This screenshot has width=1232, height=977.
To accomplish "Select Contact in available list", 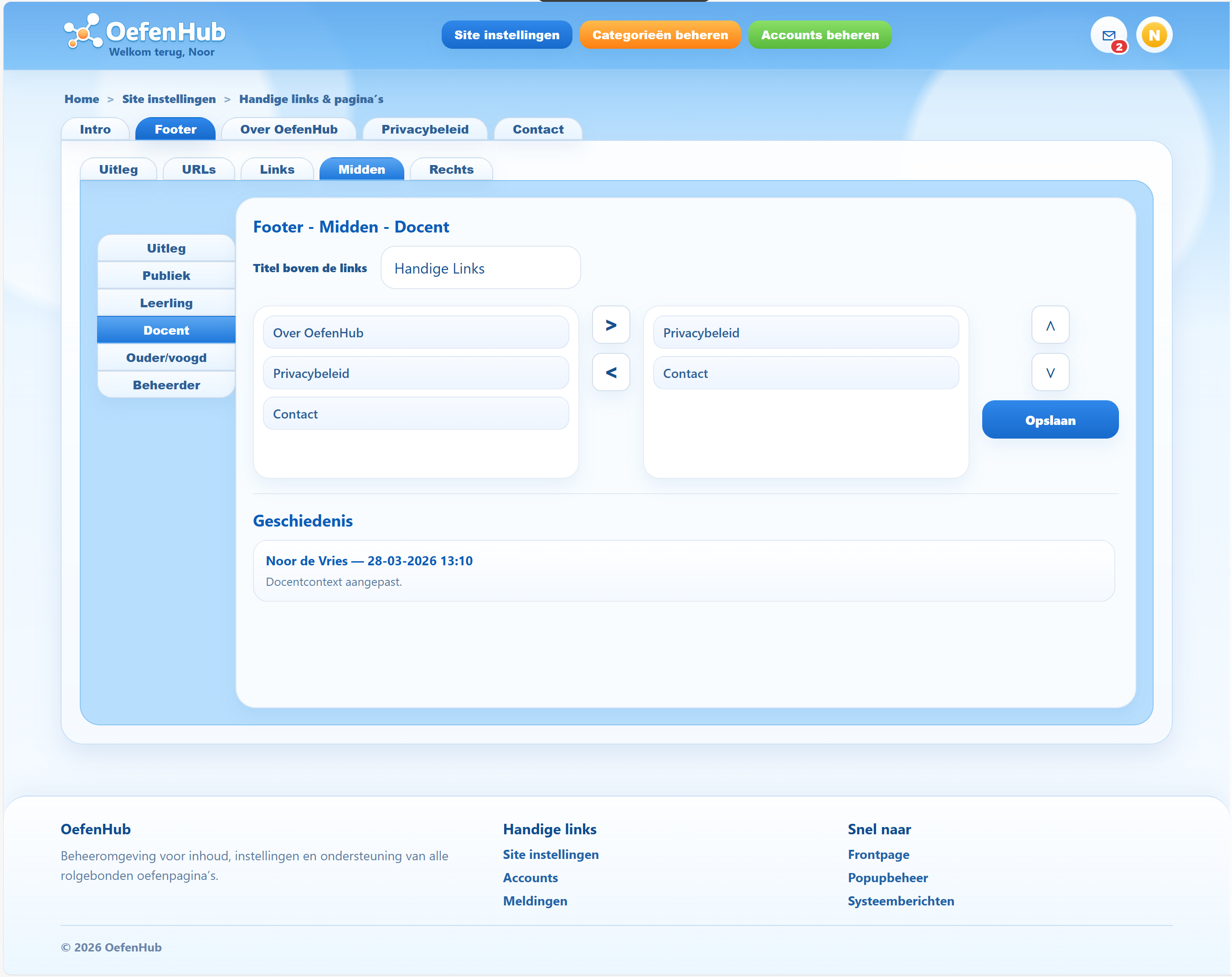I will point(415,414).
